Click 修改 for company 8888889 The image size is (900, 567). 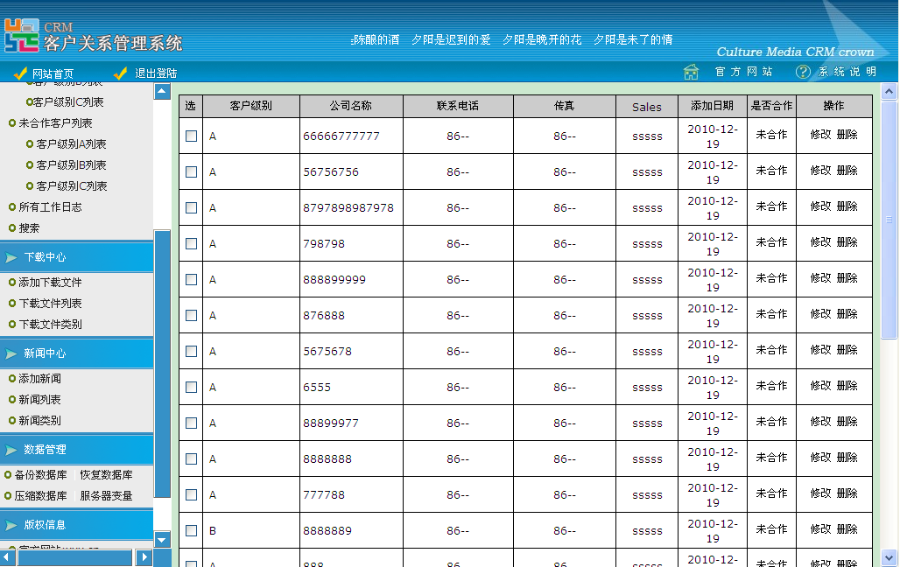pos(821,530)
